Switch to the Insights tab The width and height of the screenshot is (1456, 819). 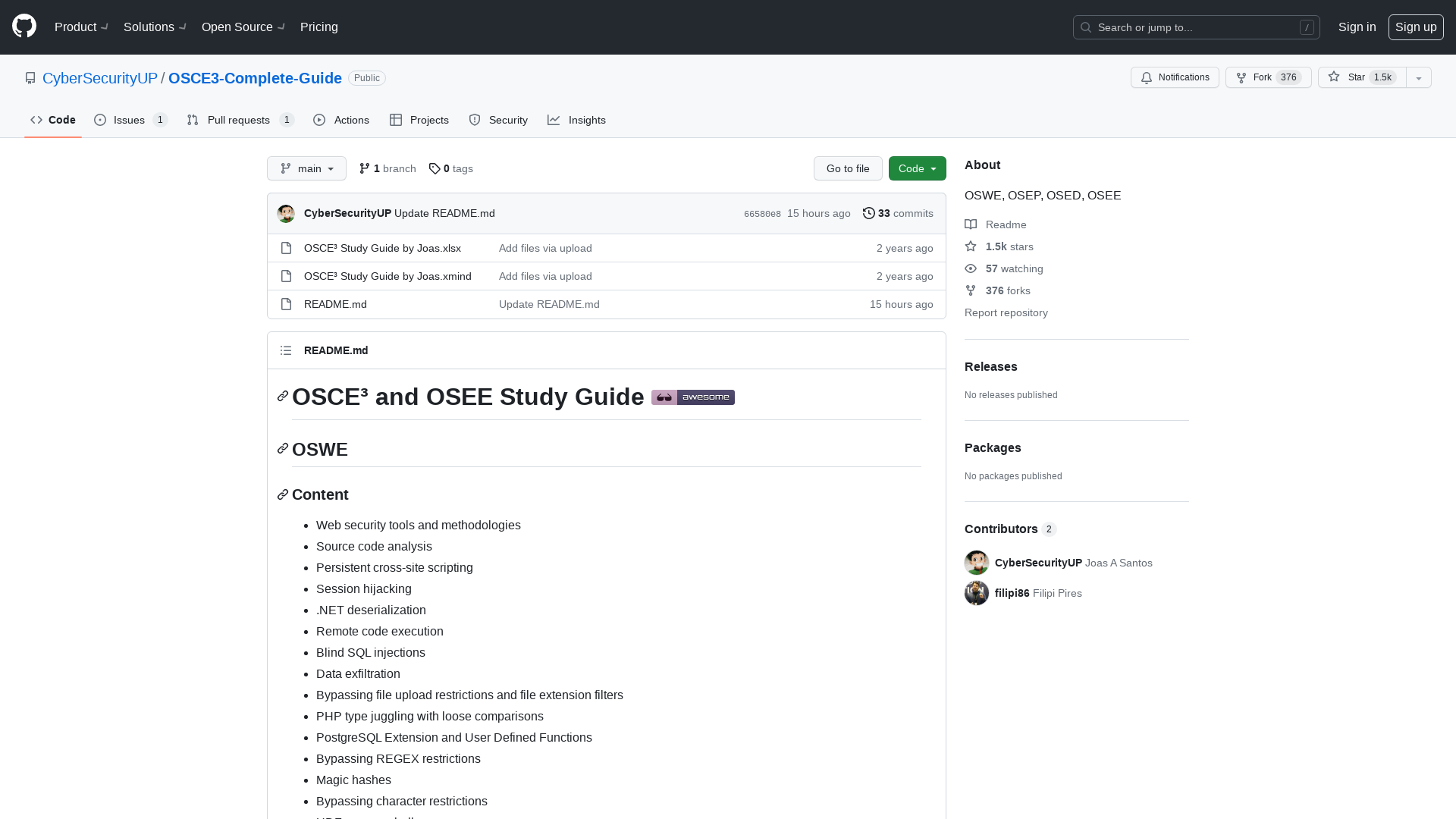577,120
